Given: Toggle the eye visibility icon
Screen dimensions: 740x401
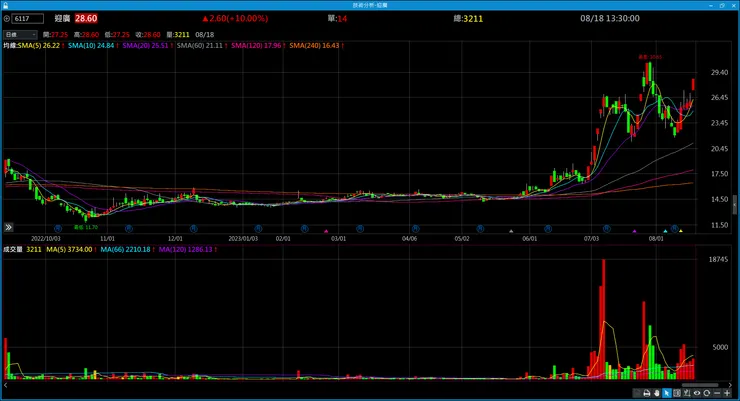Looking at the screenshot, I should click(x=697, y=393).
